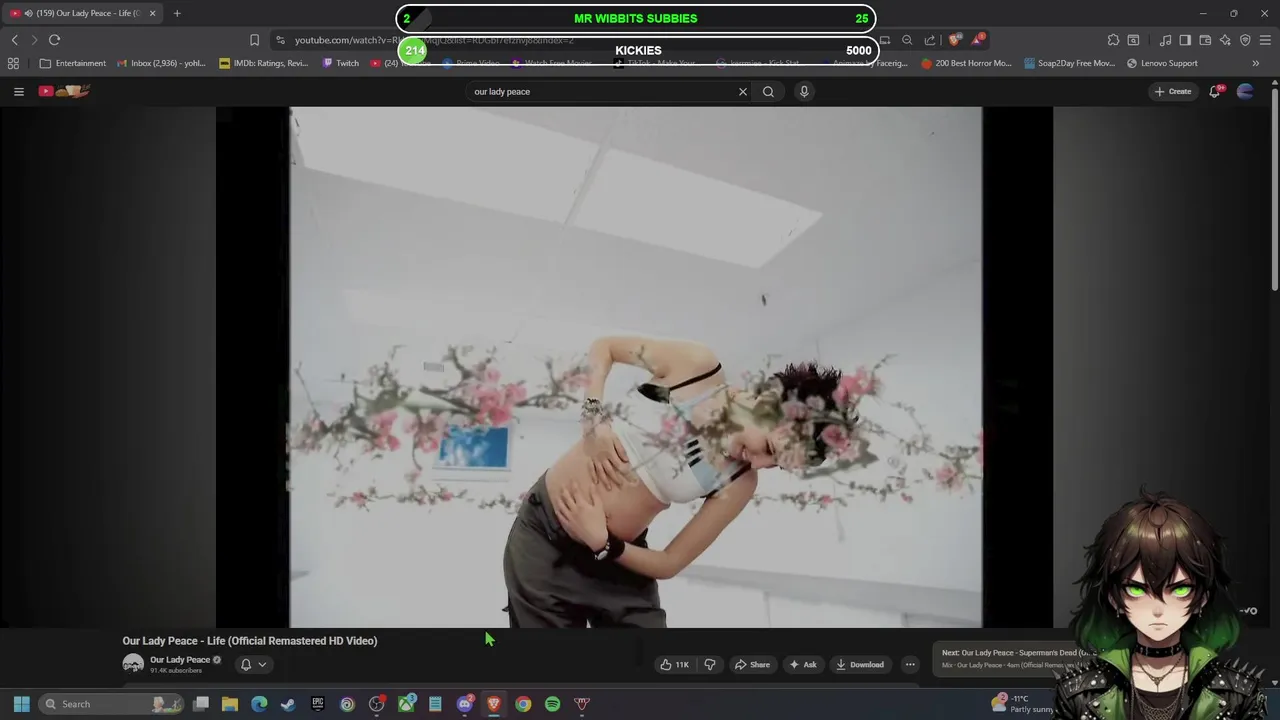Share this page from address bar

tap(930, 40)
